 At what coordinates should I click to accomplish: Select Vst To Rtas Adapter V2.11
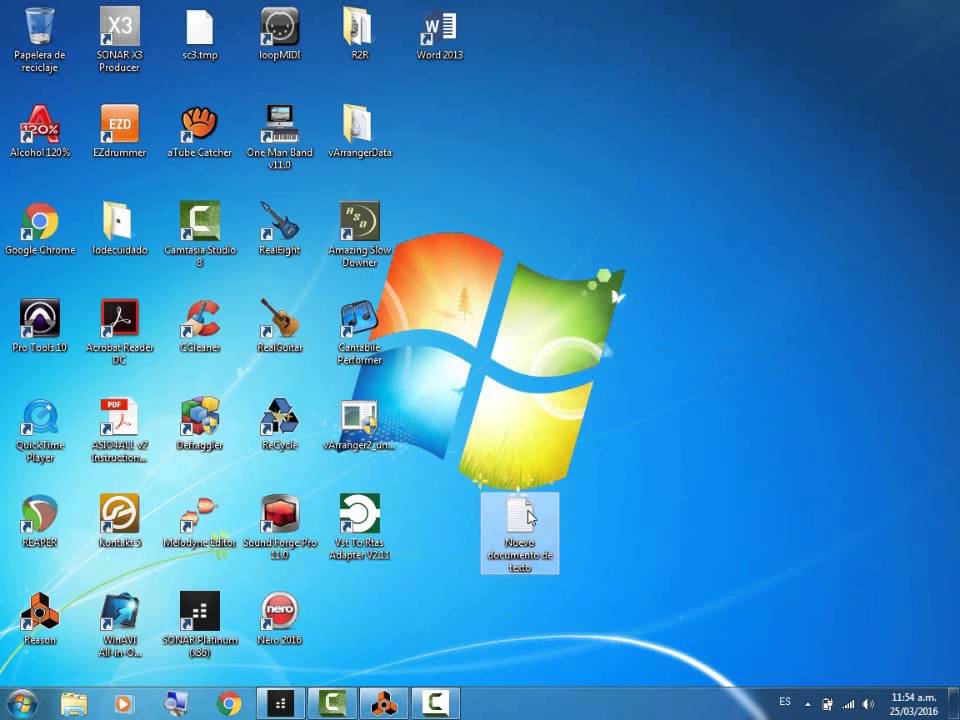click(359, 527)
